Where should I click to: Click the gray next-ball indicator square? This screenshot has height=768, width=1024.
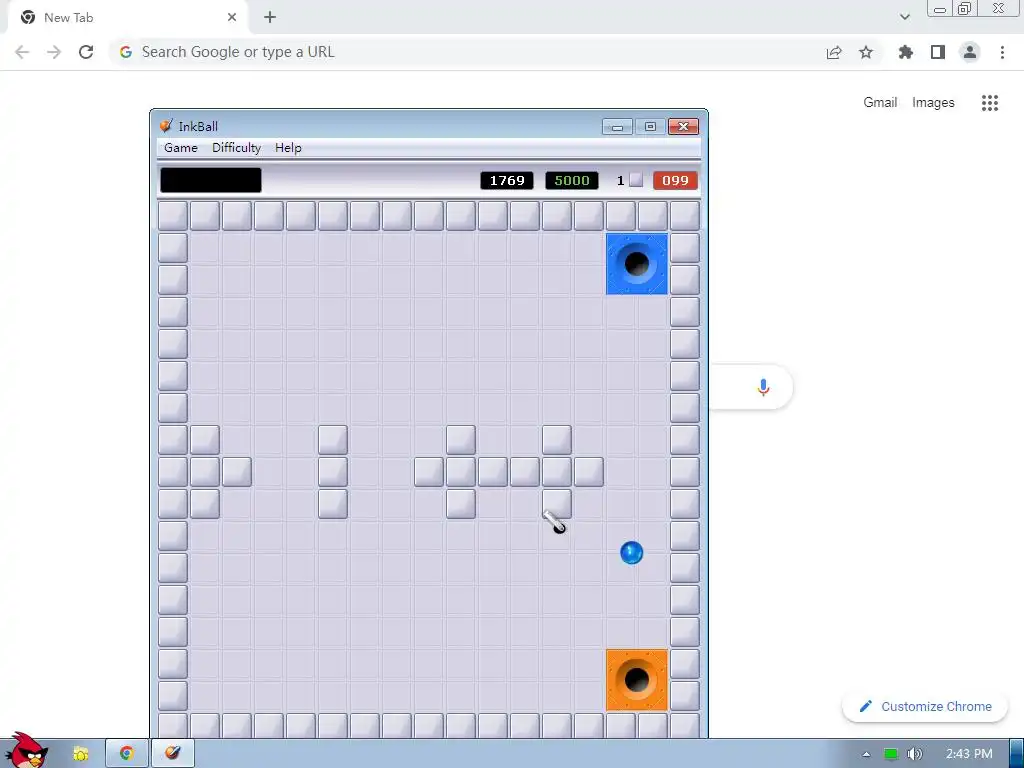(x=636, y=180)
